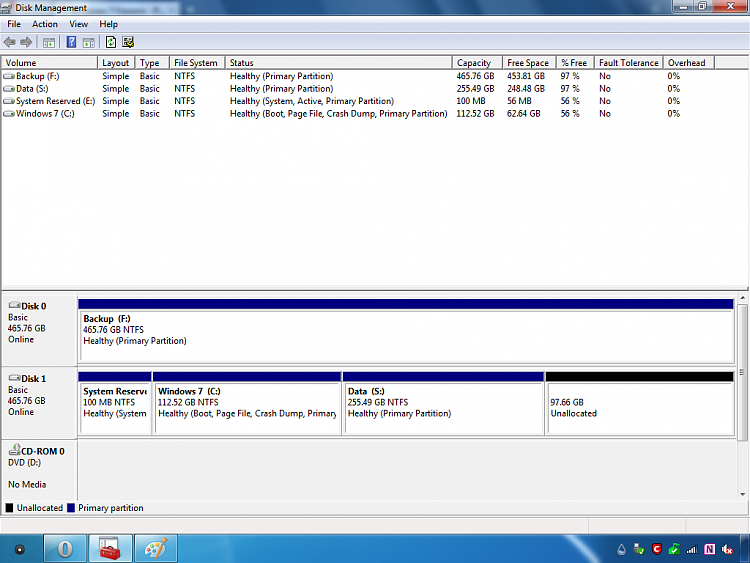This screenshot has width=750, height=563.
Task: Click the green Refresh toolbar icon
Action: pos(111,43)
